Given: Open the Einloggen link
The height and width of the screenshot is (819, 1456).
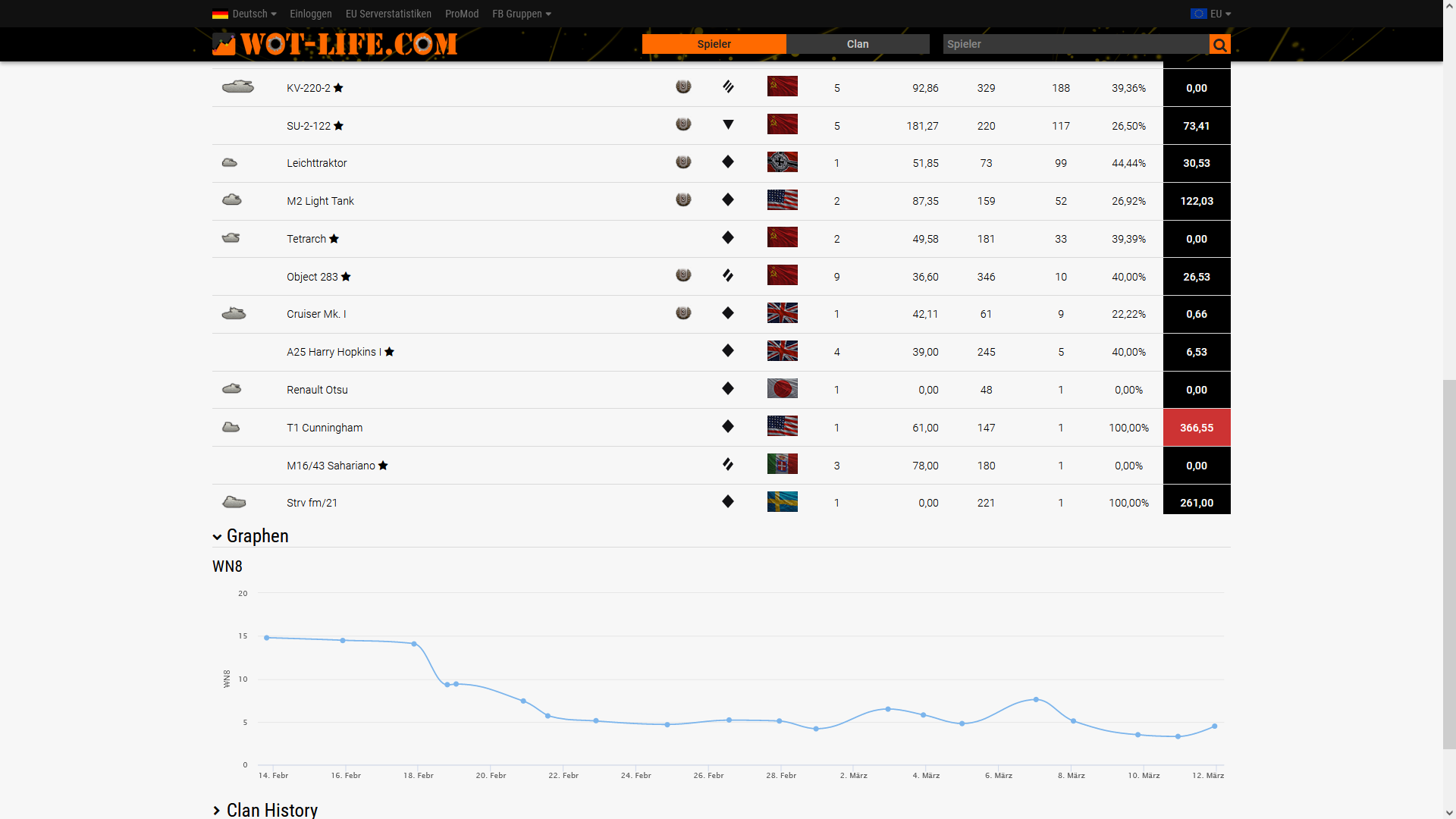Looking at the screenshot, I should [311, 14].
